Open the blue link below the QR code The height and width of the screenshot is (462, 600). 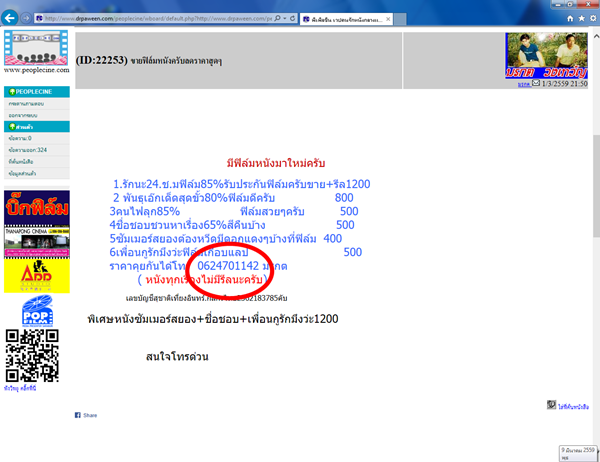tap(20, 388)
